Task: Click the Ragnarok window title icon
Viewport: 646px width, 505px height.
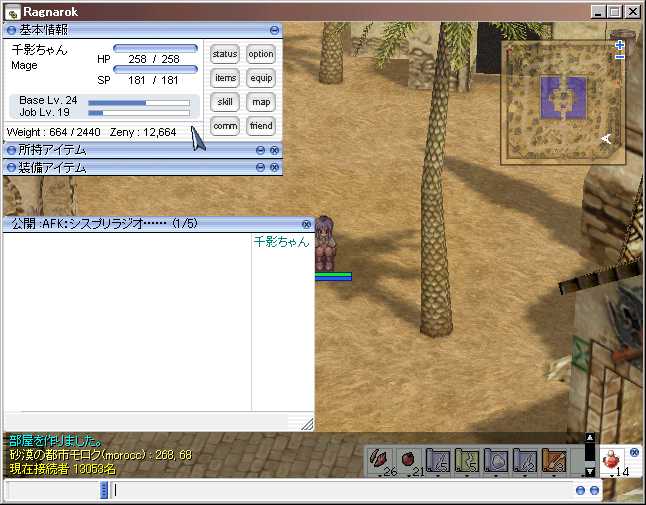Action: [12, 12]
